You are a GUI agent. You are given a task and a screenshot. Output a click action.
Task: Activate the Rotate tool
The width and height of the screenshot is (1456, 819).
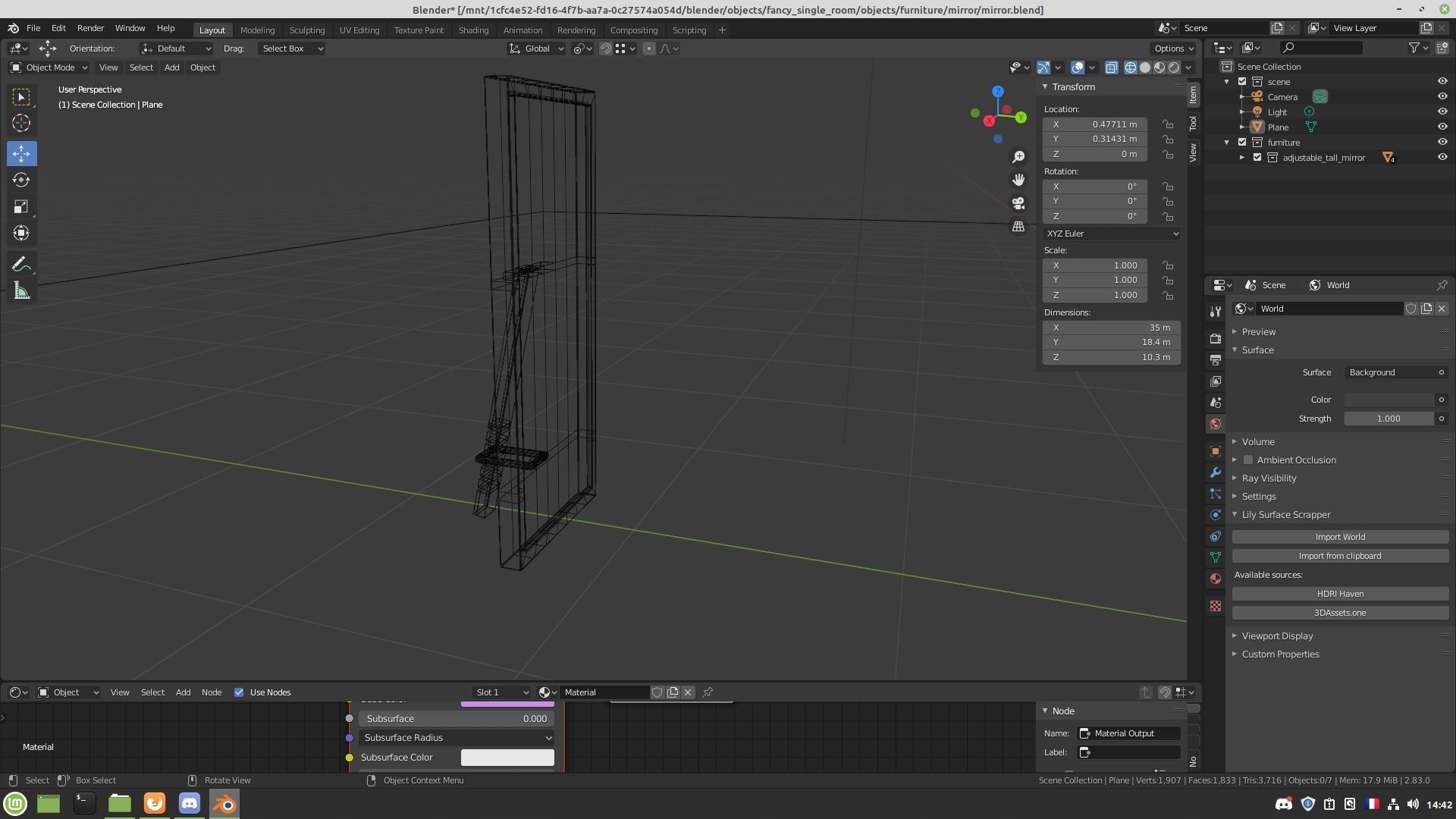(21, 180)
